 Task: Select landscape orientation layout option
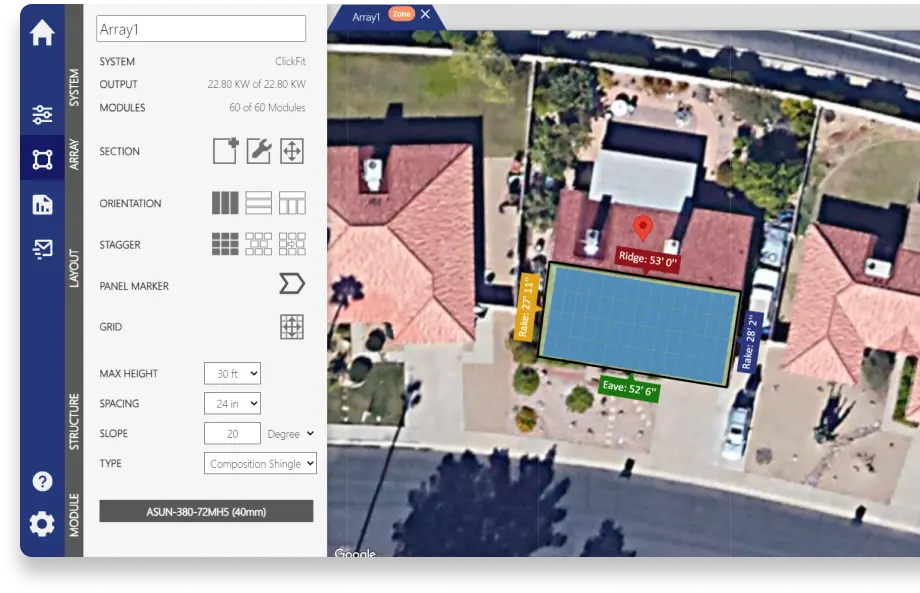(x=258, y=203)
